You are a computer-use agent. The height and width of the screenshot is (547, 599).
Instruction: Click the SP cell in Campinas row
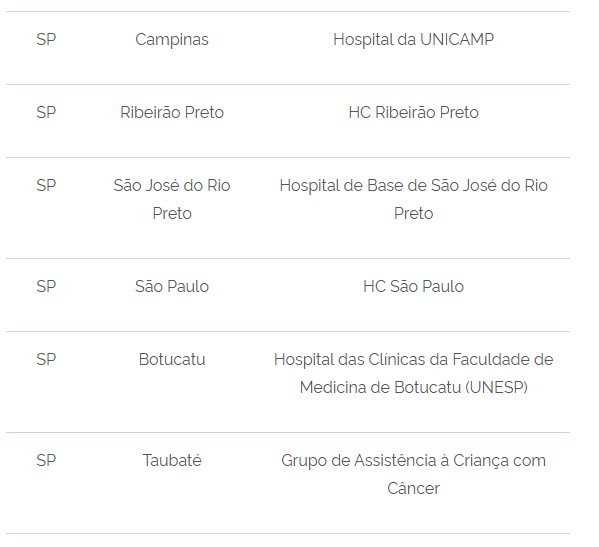coord(46,39)
